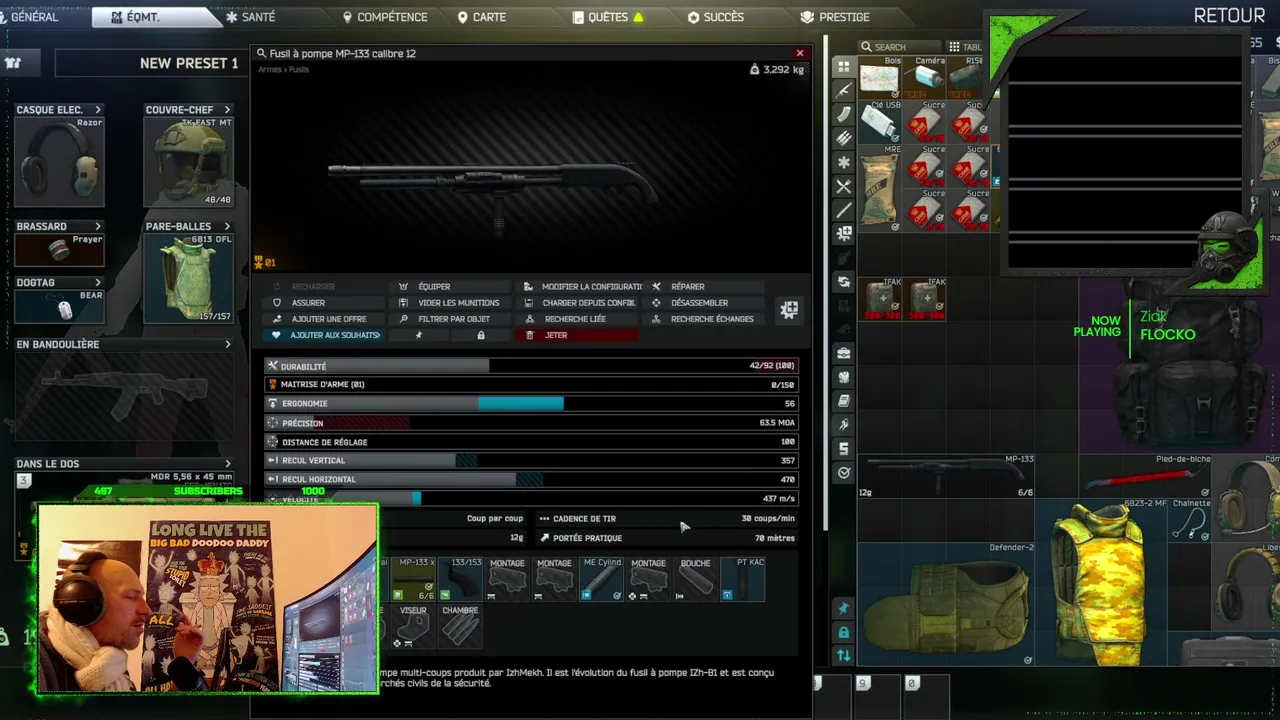The height and width of the screenshot is (720, 1280).
Task: Select the CHAMBRE slot
Action: click(x=460, y=626)
